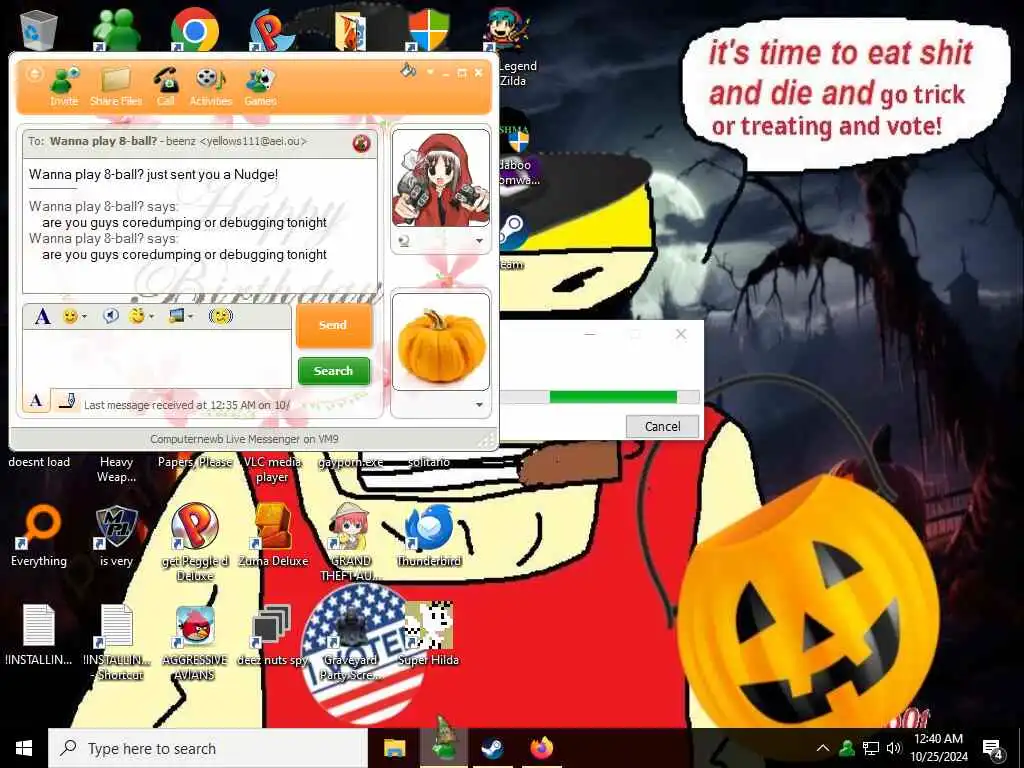The height and width of the screenshot is (768, 1024).
Task: Open Games in Messenger toolbar
Action: pyautogui.click(x=260, y=86)
